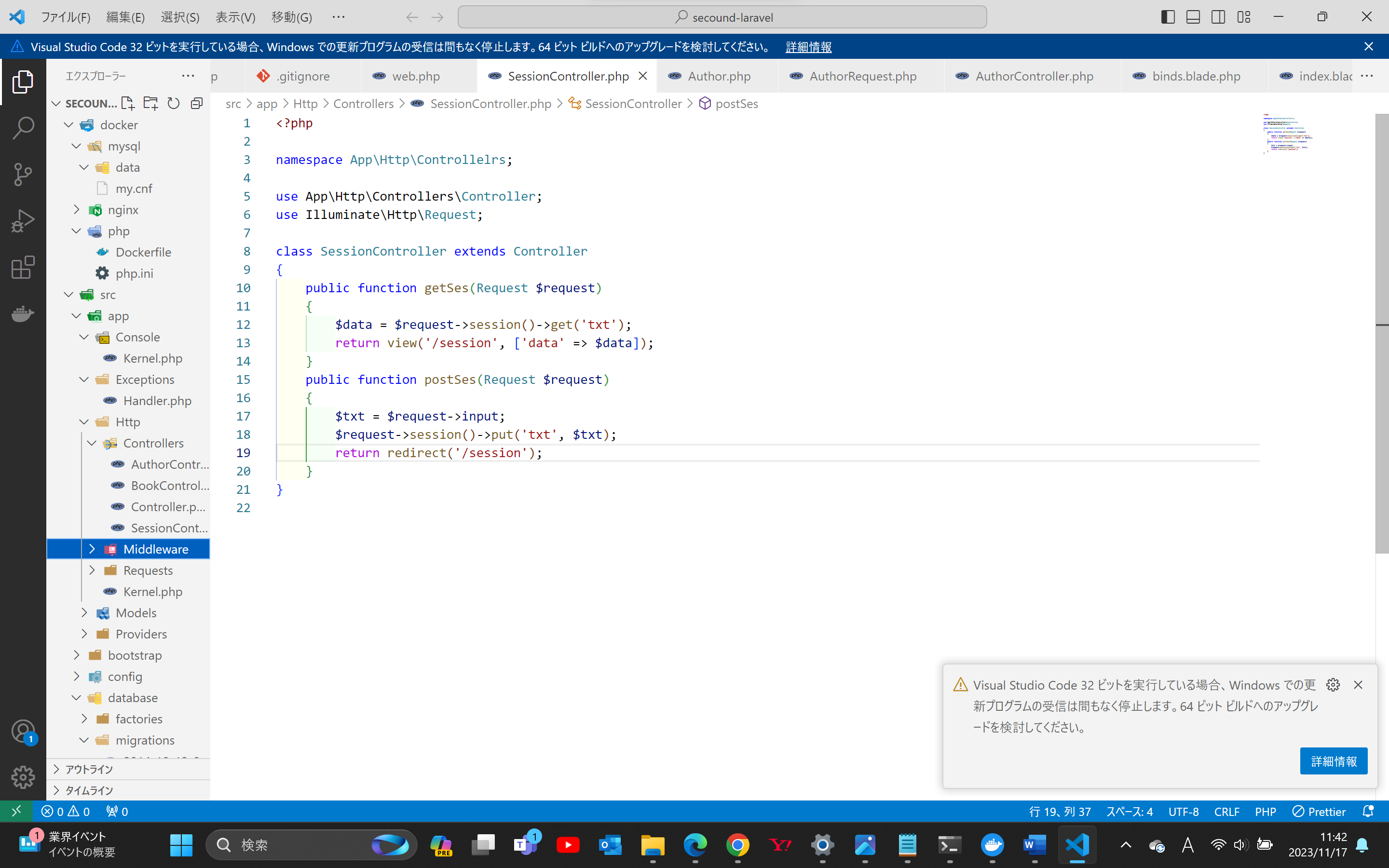This screenshot has width=1389, height=868.
Task: Collapse all folders in explorer
Action: pos(196,103)
